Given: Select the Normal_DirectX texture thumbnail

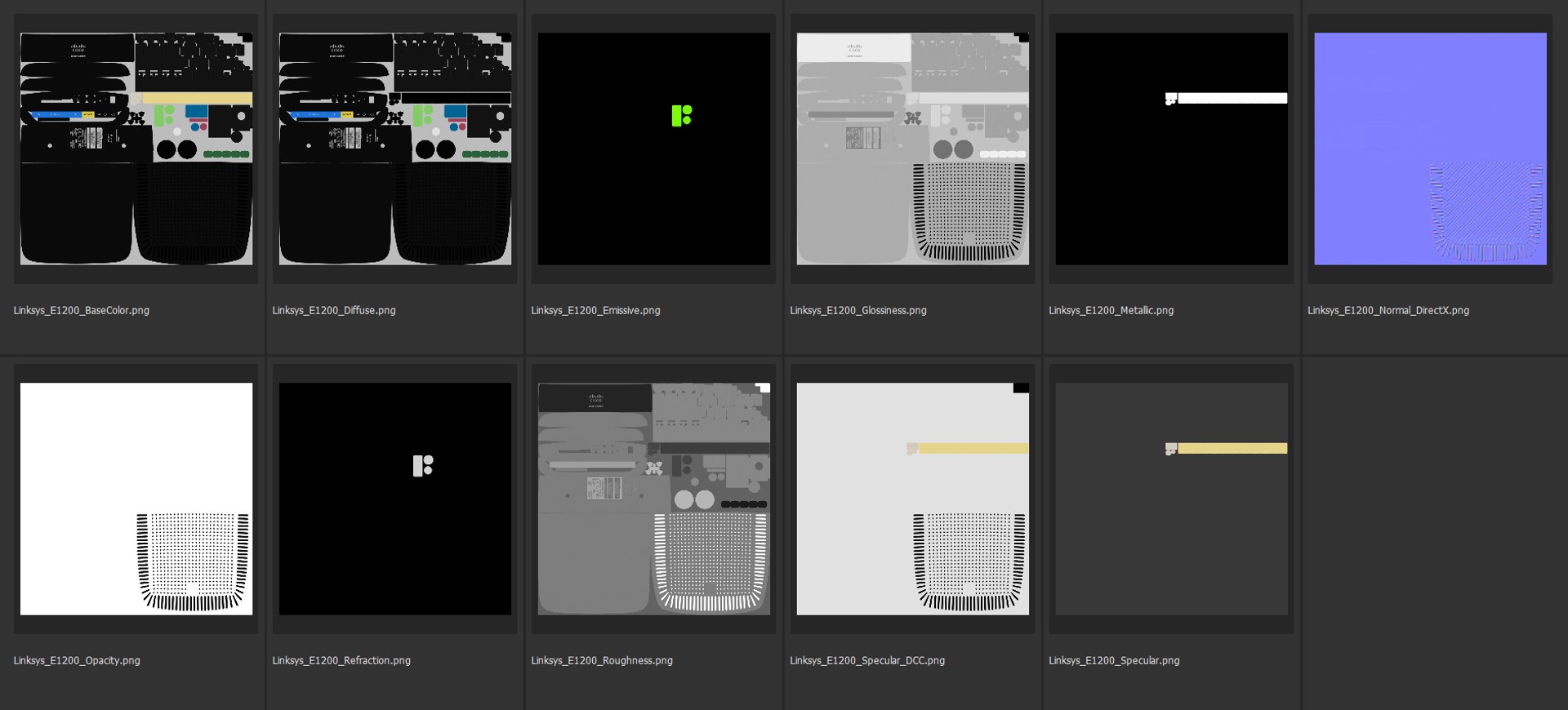Looking at the screenshot, I should [x=1431, y=149].
